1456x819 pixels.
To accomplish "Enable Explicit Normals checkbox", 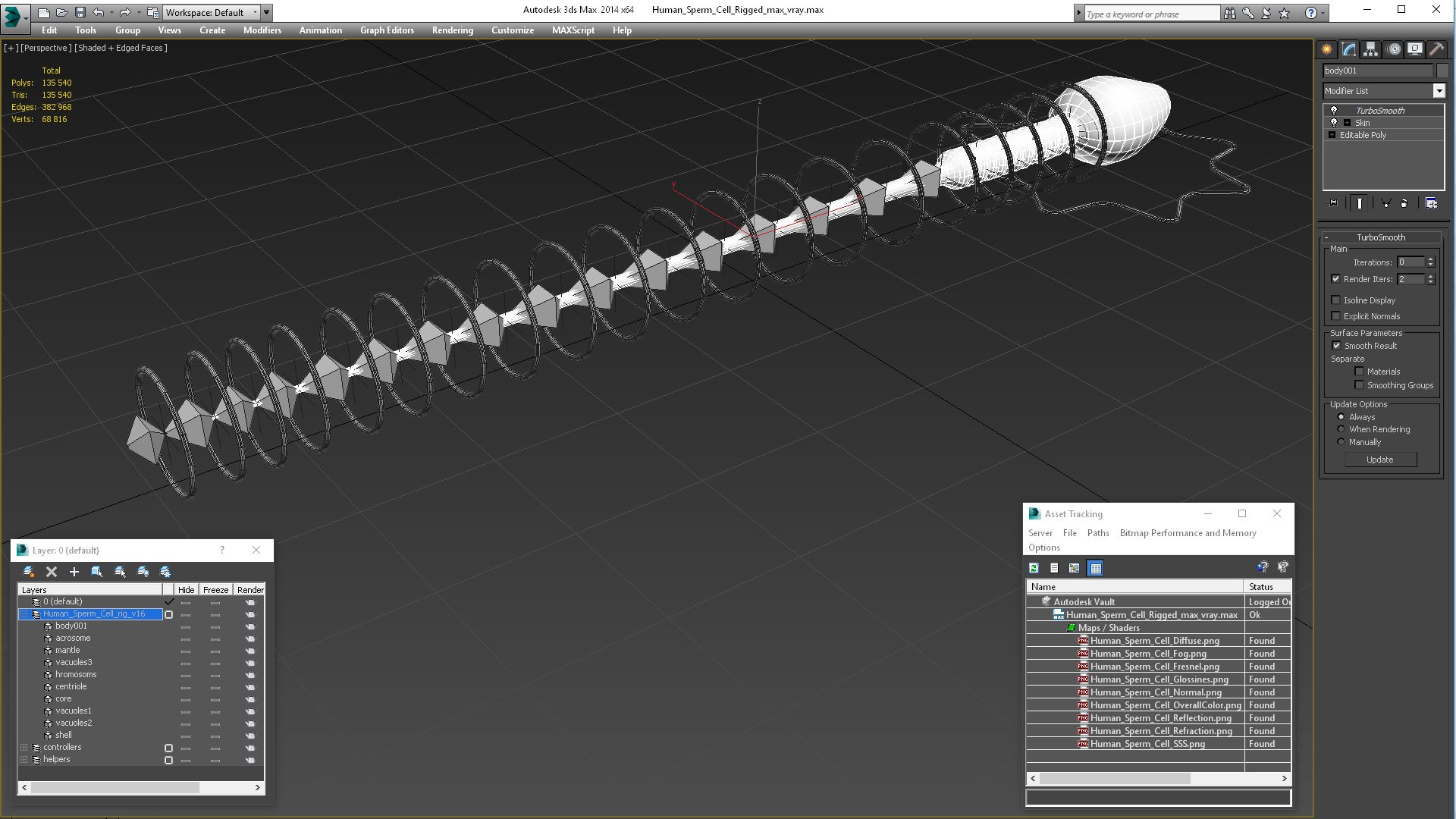I will [x=1336, y=316].
